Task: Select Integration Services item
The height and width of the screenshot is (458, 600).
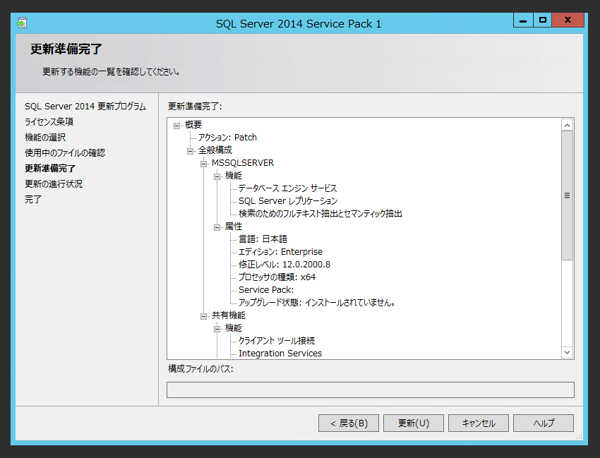Action: [x=280, y=353]
